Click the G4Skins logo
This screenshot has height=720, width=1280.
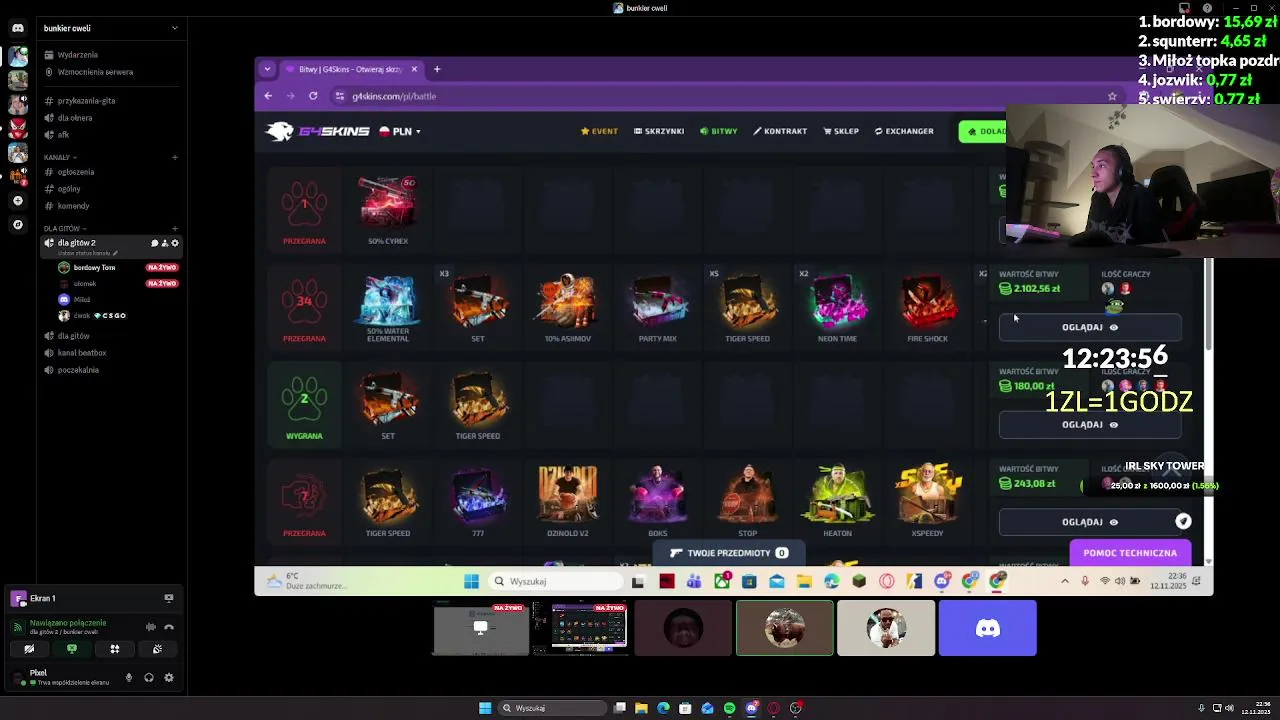318,131
